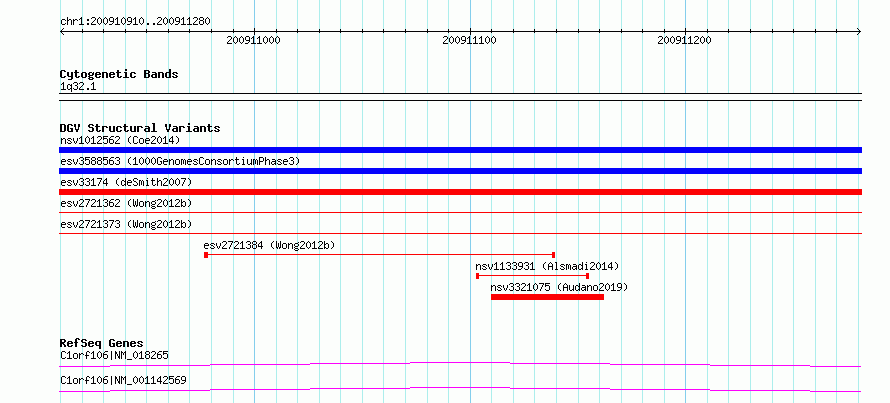Click the blue esv3588563 variant bar
The width and height of the screenshot is (890, 403).
pyautogui.click(x=461, y=171)
